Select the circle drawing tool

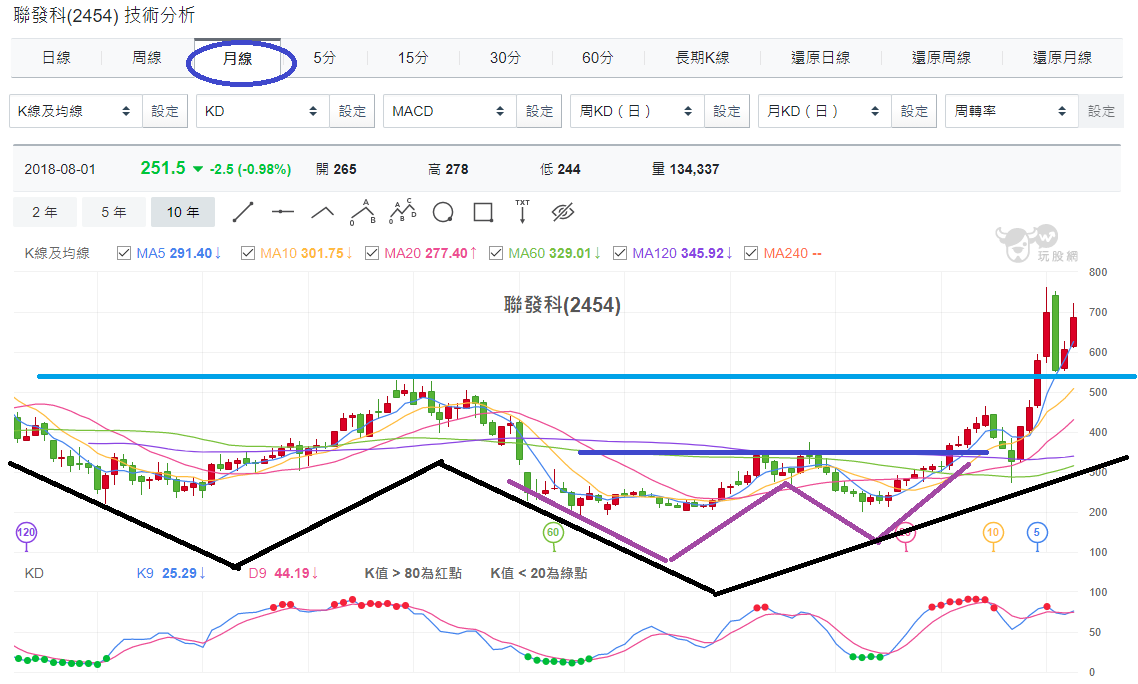[443, 212]
